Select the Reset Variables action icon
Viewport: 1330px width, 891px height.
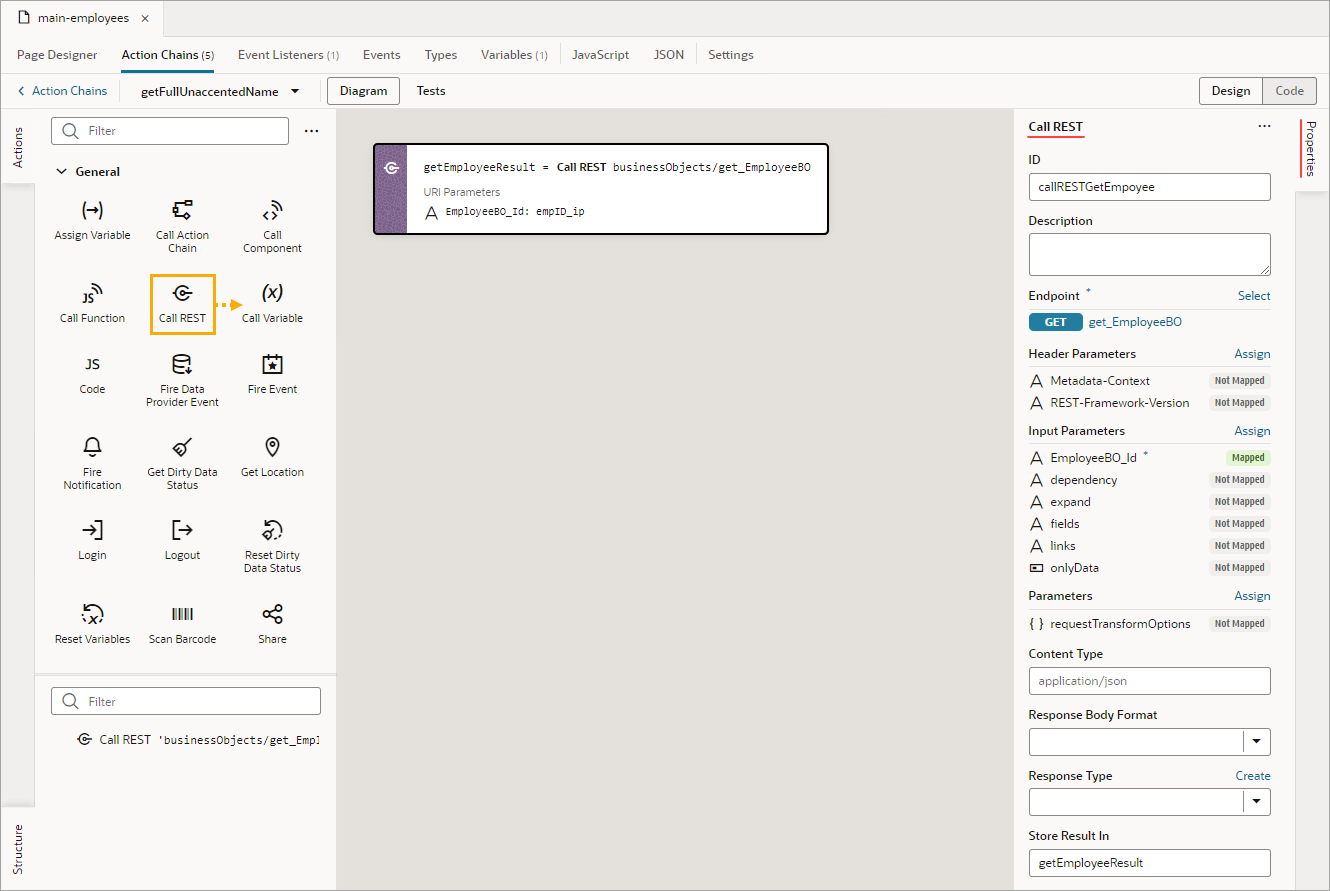click(x=92, y=614)
